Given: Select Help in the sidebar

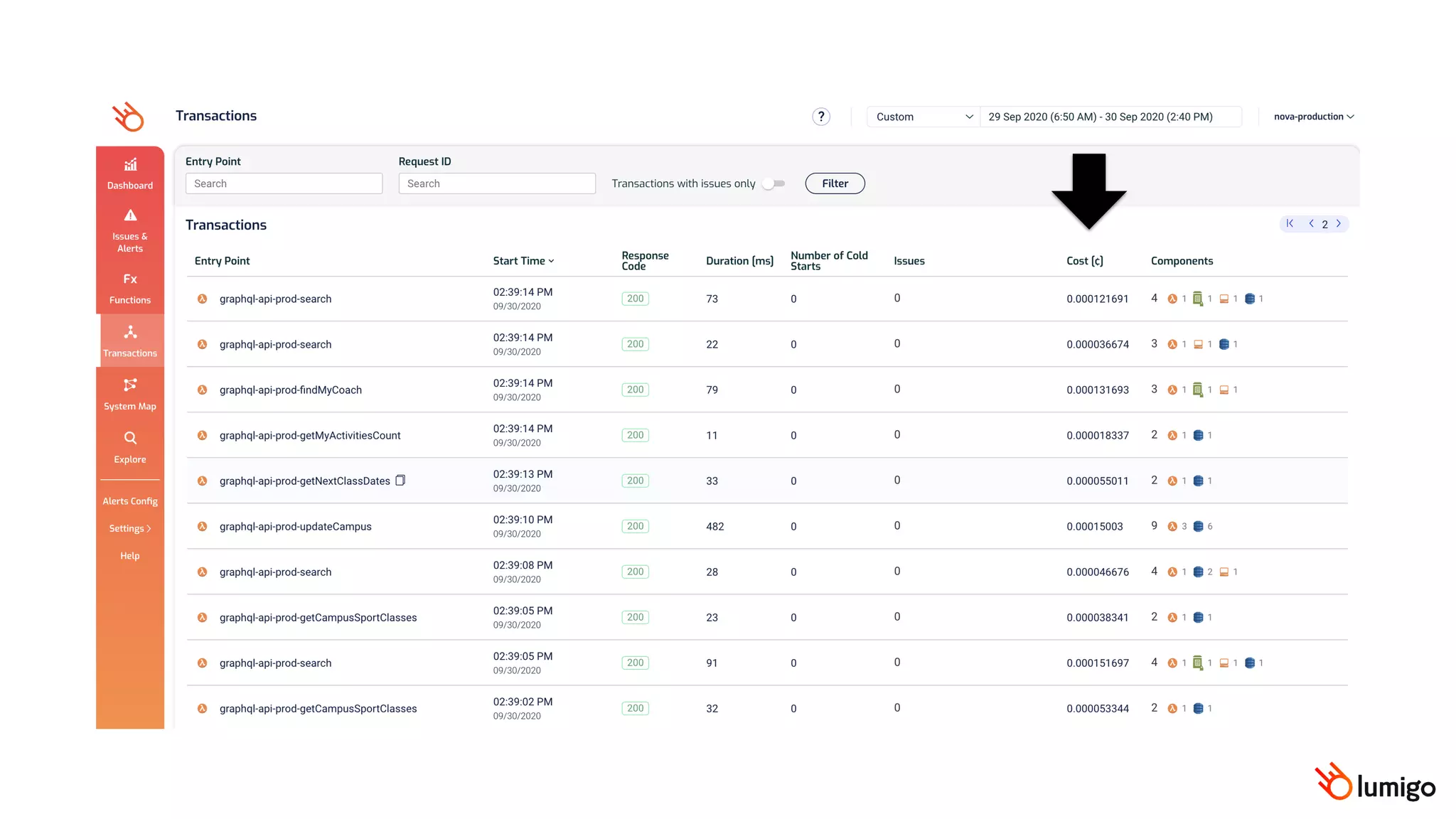Looking at the screenshot, I should click(130, 556).
